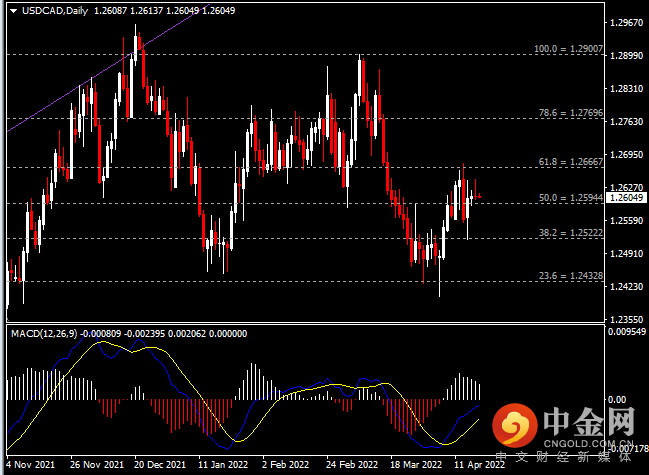649x475 pixels.
Task: Click price scale value 1.24230
Action: pos(627,286)
